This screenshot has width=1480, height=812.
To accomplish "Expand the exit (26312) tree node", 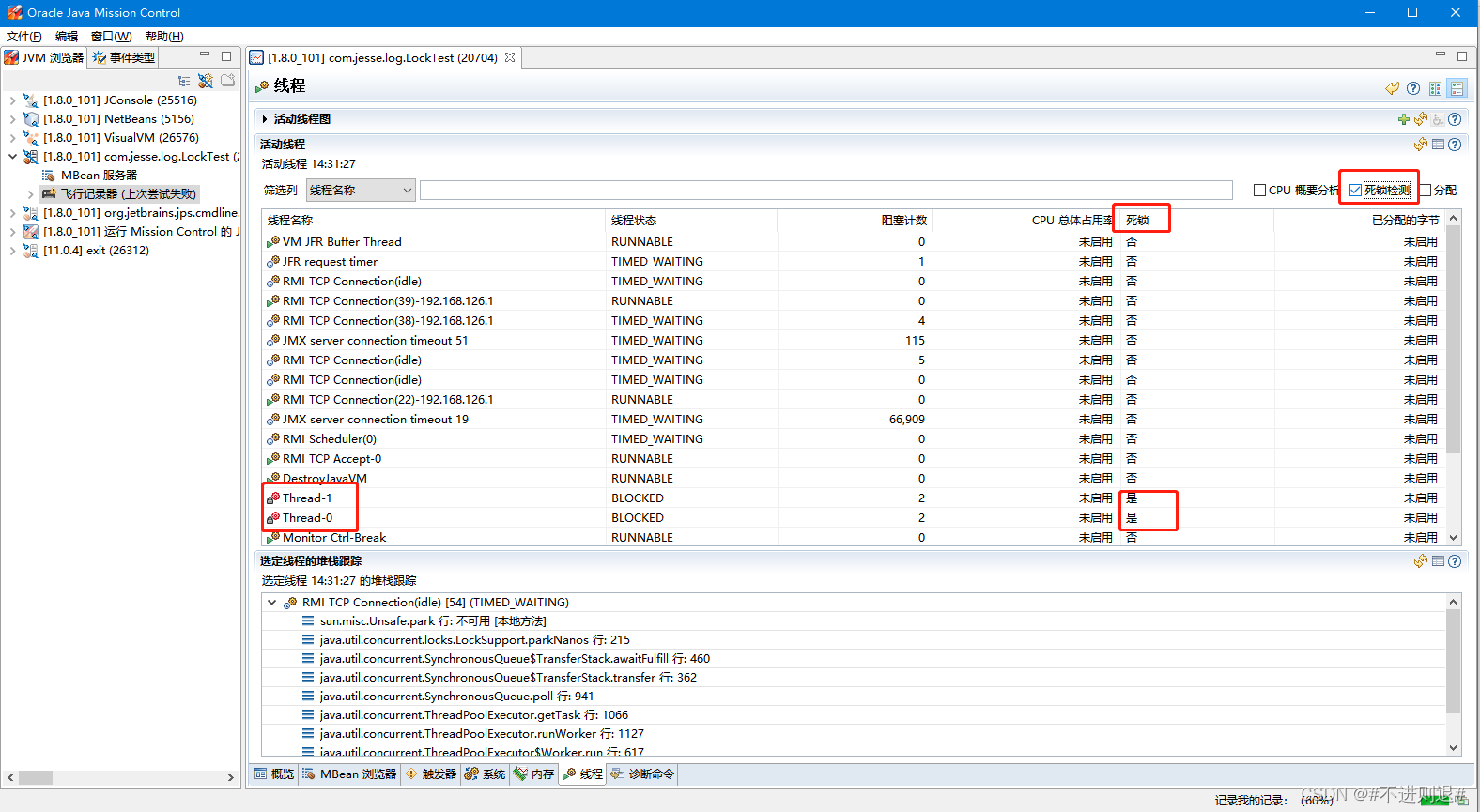I will point(12,251).
